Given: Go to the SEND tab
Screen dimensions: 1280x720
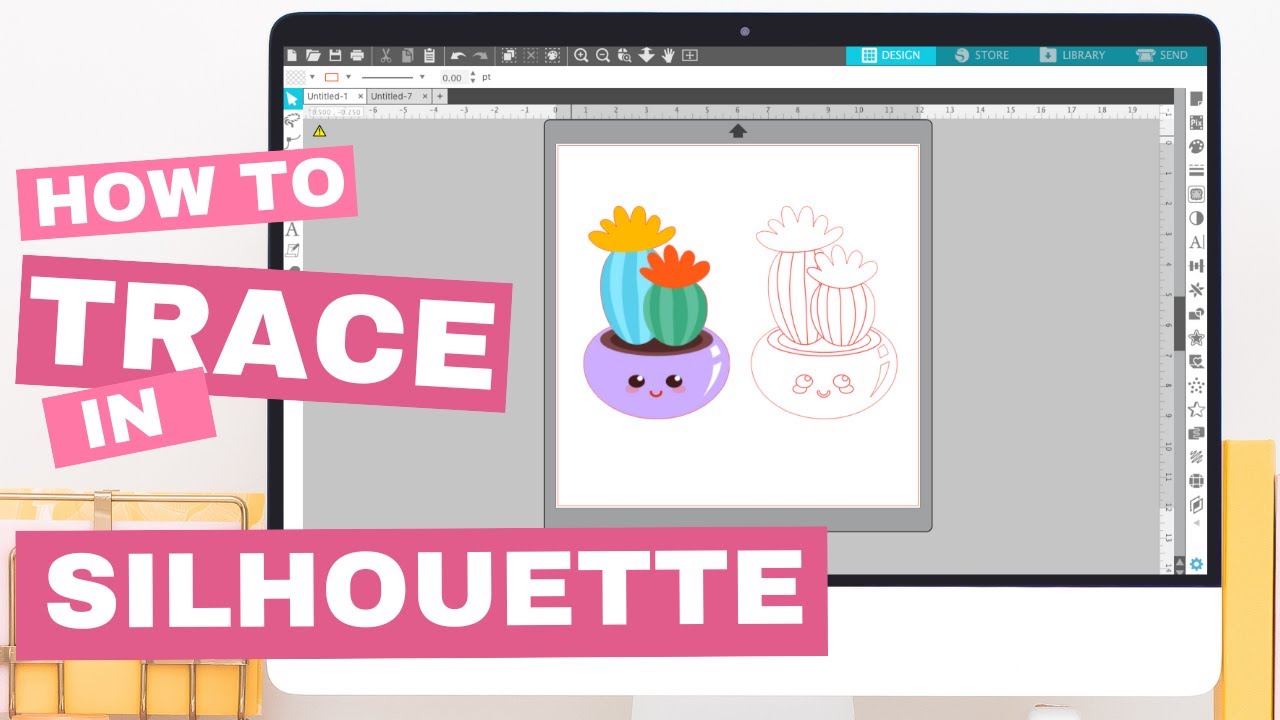Looking at the screenshot, I should 1162,55.
